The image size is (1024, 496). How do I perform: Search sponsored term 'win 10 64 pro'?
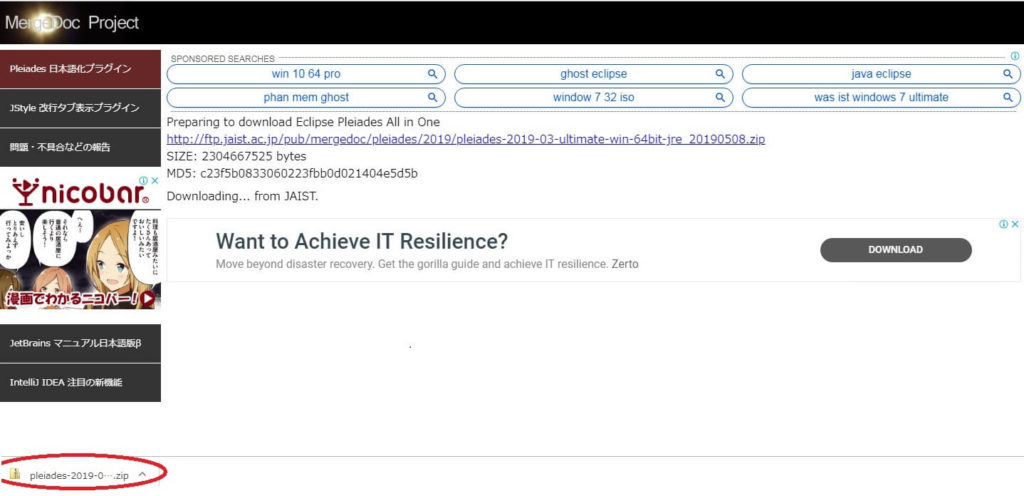[306, 74]
